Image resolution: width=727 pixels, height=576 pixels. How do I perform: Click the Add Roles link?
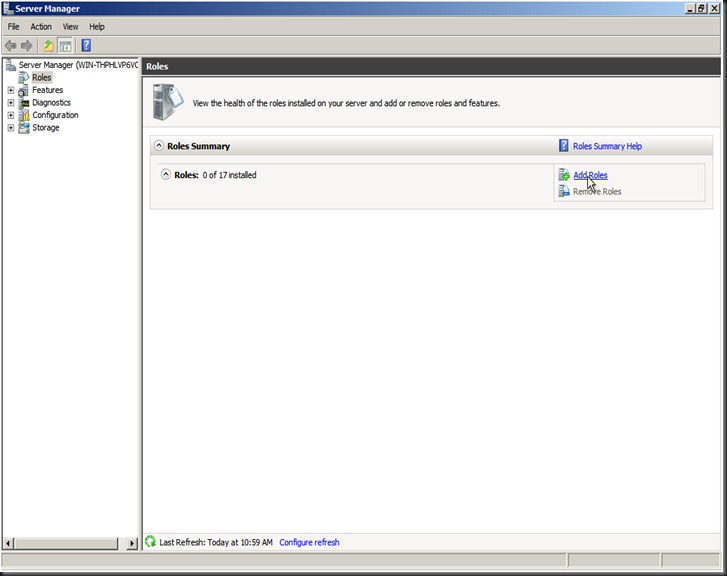[590, 175]
